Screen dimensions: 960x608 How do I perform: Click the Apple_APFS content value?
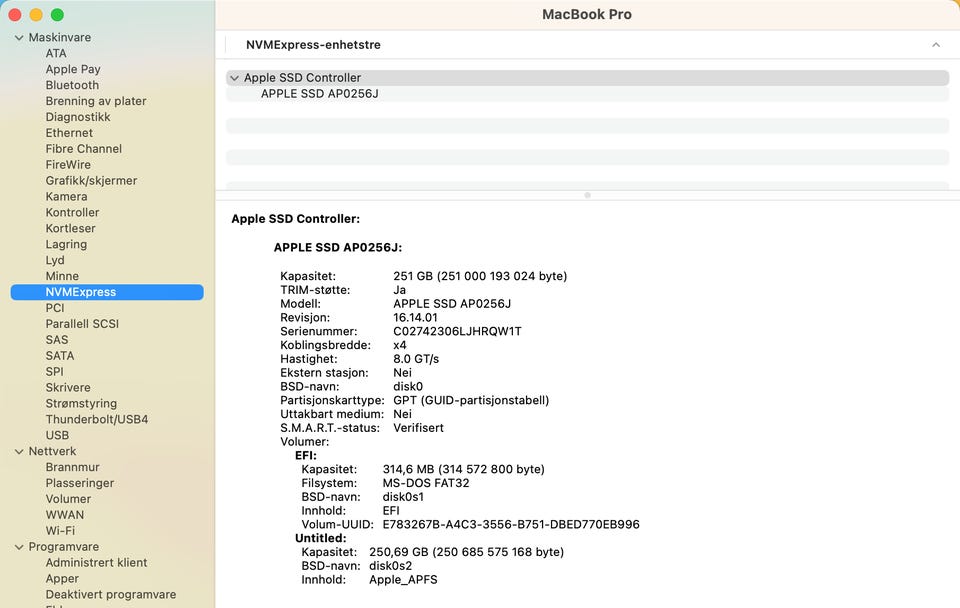pyautogui.click(x=403, y=580)
